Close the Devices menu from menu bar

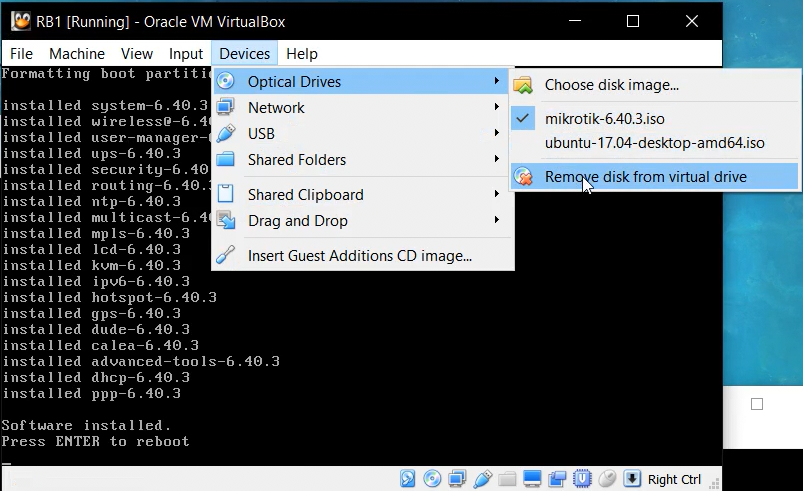pyautogui.click(x=245, y=54)
